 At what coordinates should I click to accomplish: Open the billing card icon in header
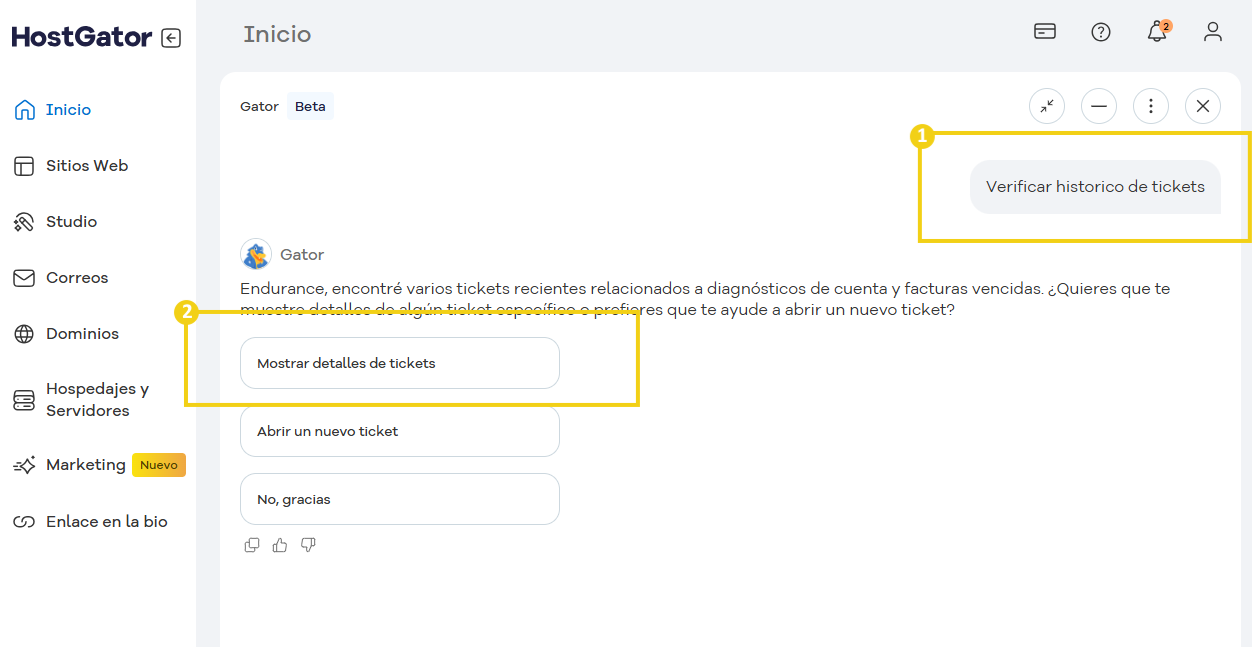click(x=1045, y=32)
